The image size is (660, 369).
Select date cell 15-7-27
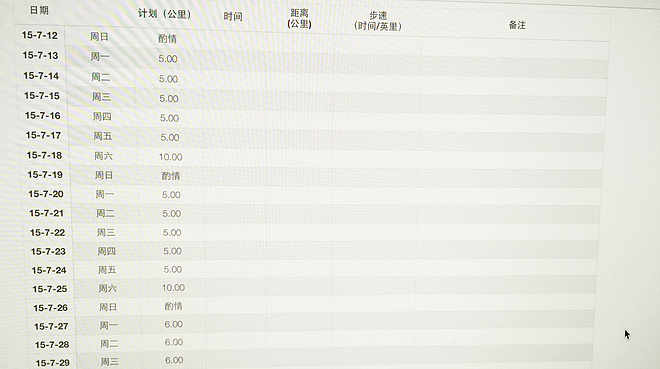(x=51, y=327)
